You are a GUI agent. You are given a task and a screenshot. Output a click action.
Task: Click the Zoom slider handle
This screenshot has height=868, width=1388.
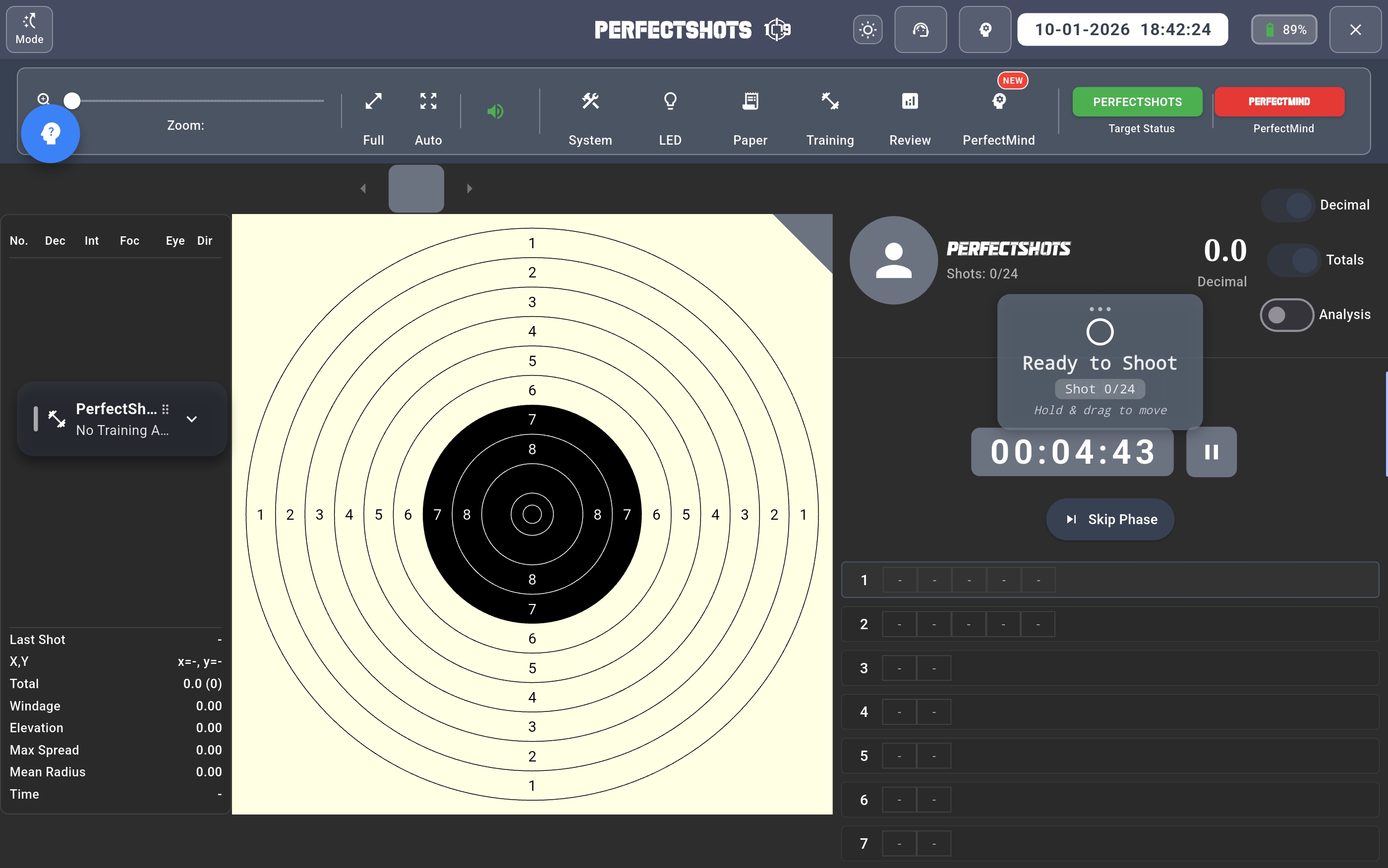[x=72, y=101]
